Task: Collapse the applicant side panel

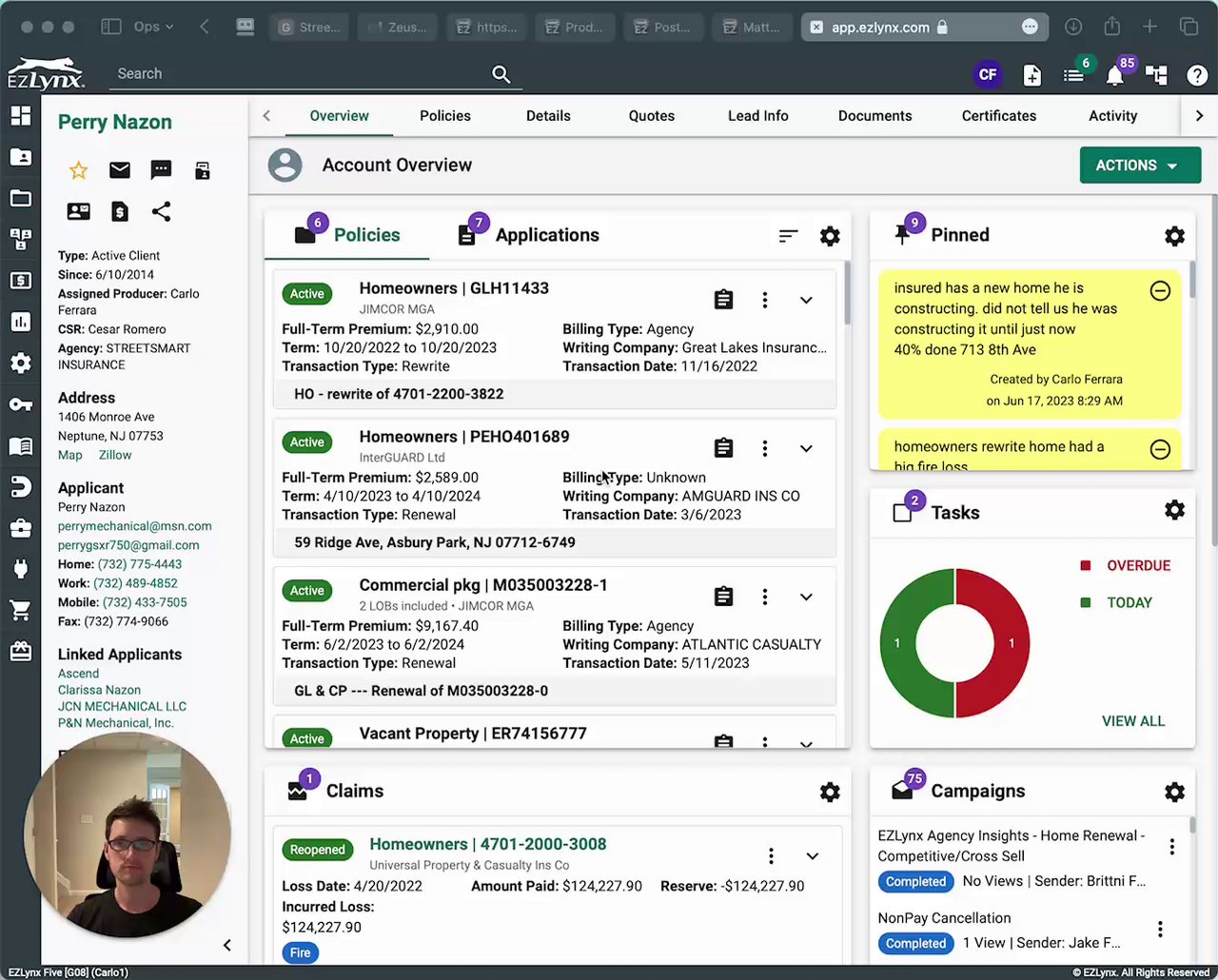Action: click(x=226, y=945)
